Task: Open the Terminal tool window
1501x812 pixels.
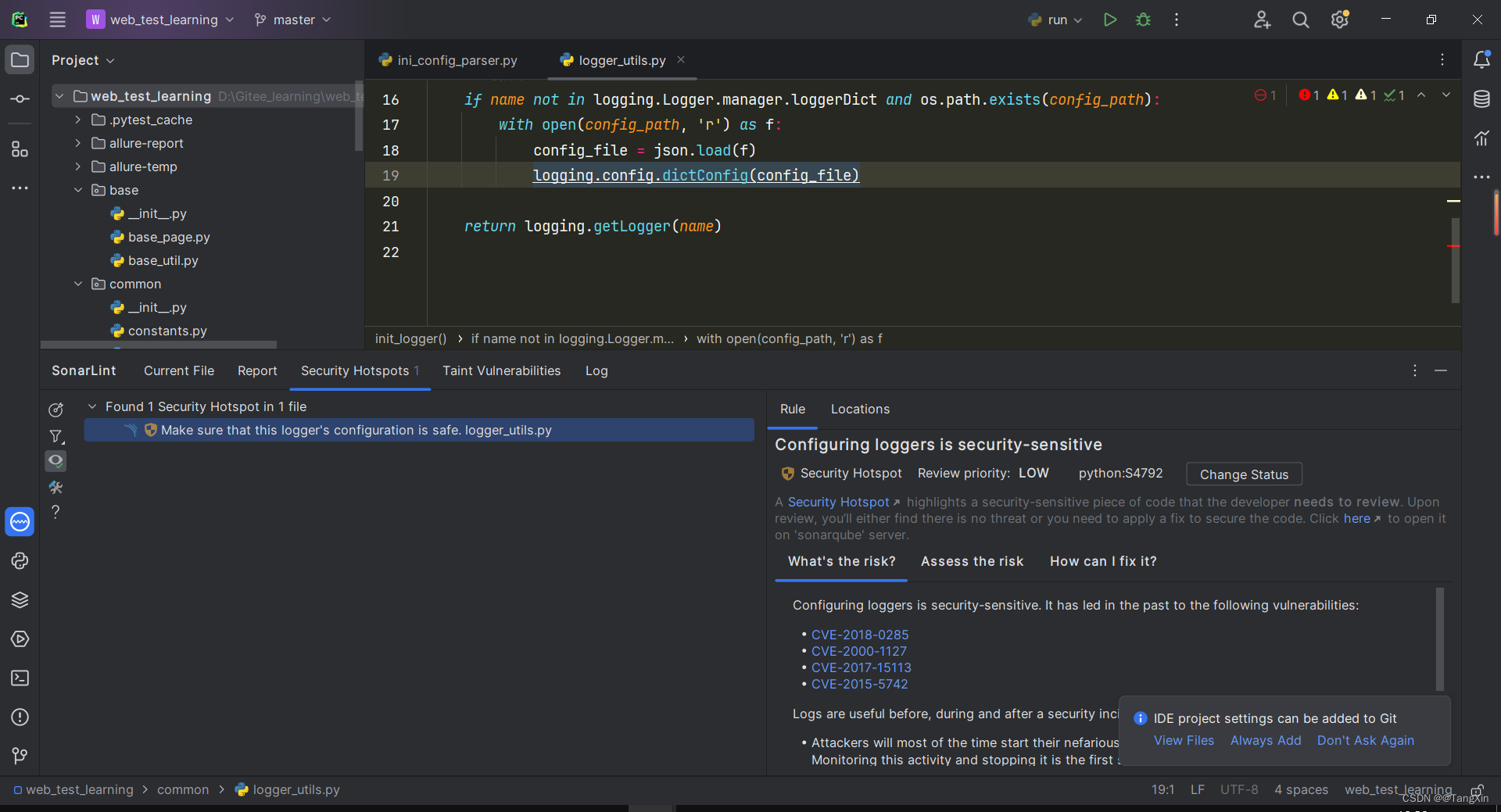Action: [20, 678]
